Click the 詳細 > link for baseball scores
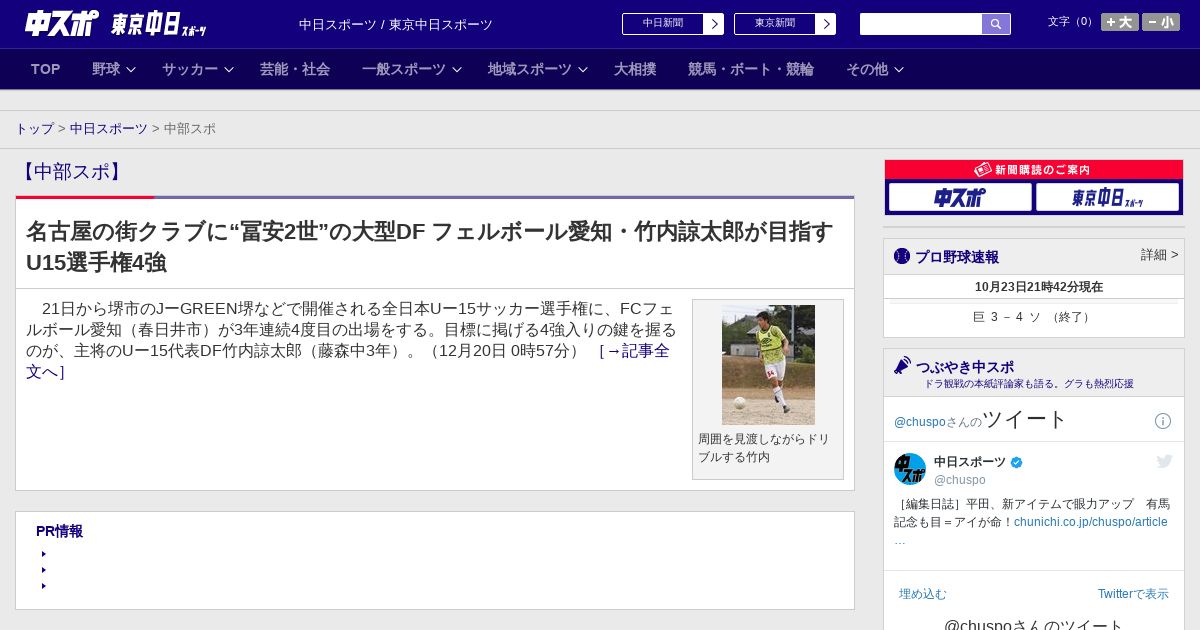Image resolution: width=1200 pixels, height=630 pixels. tap(1159, 255)
